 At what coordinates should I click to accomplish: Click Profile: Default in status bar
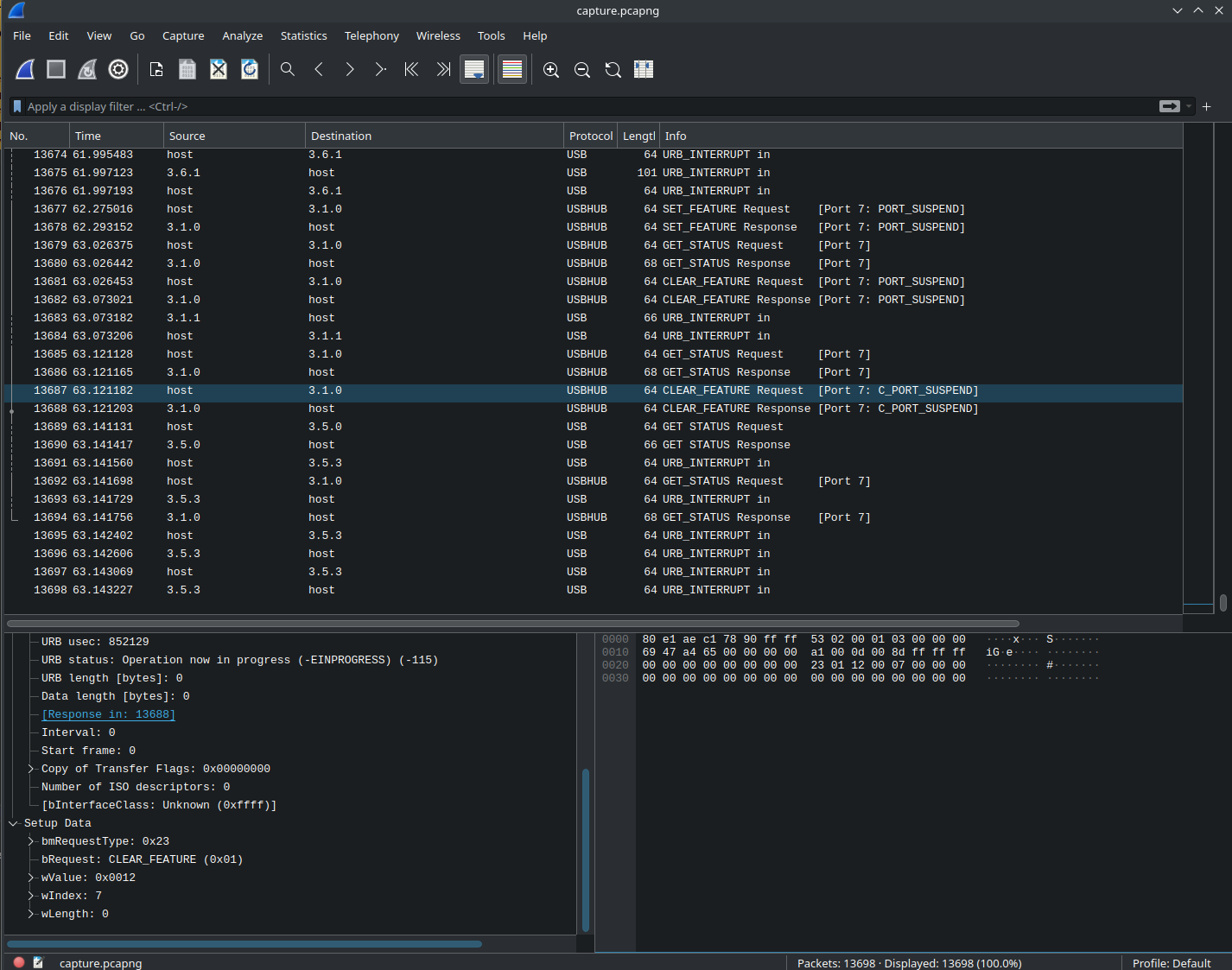tap(1172, 963)
